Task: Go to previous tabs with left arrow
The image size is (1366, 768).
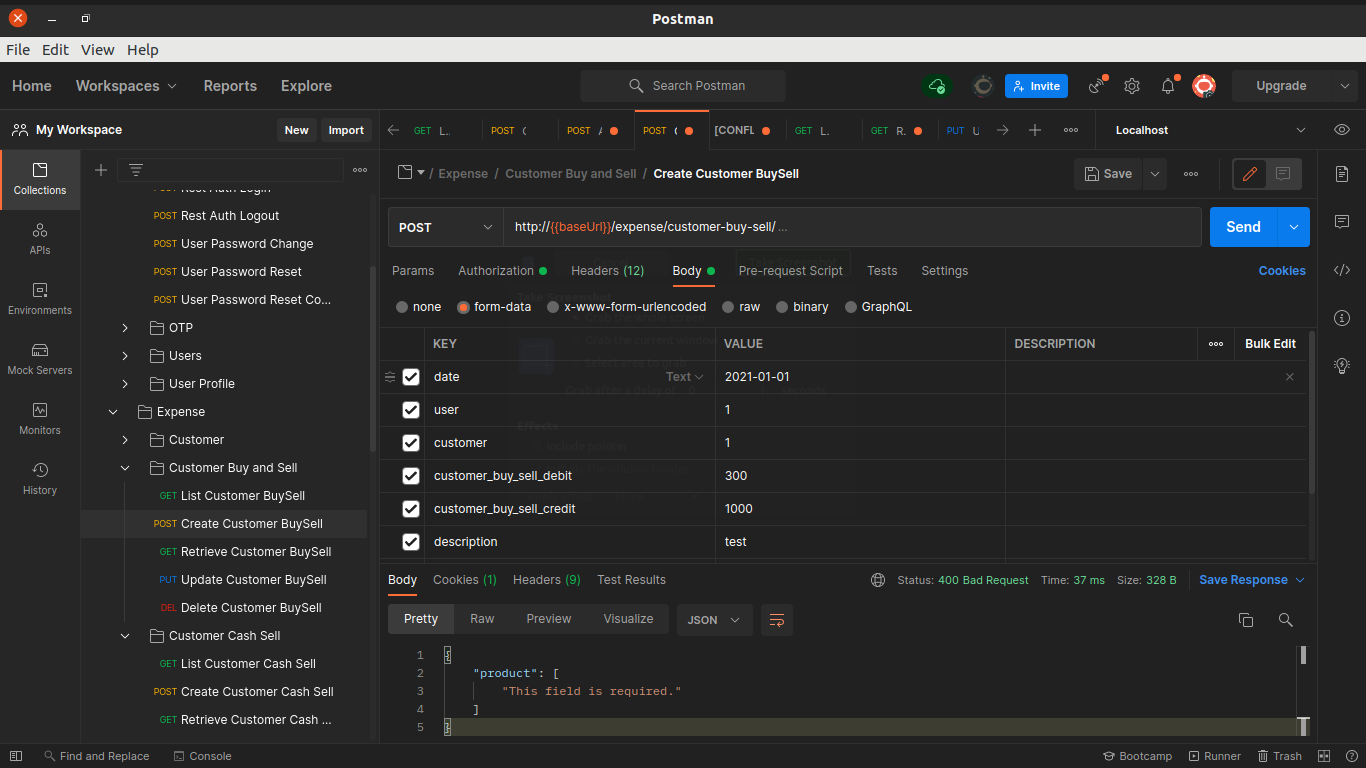Action: [393, 130]
